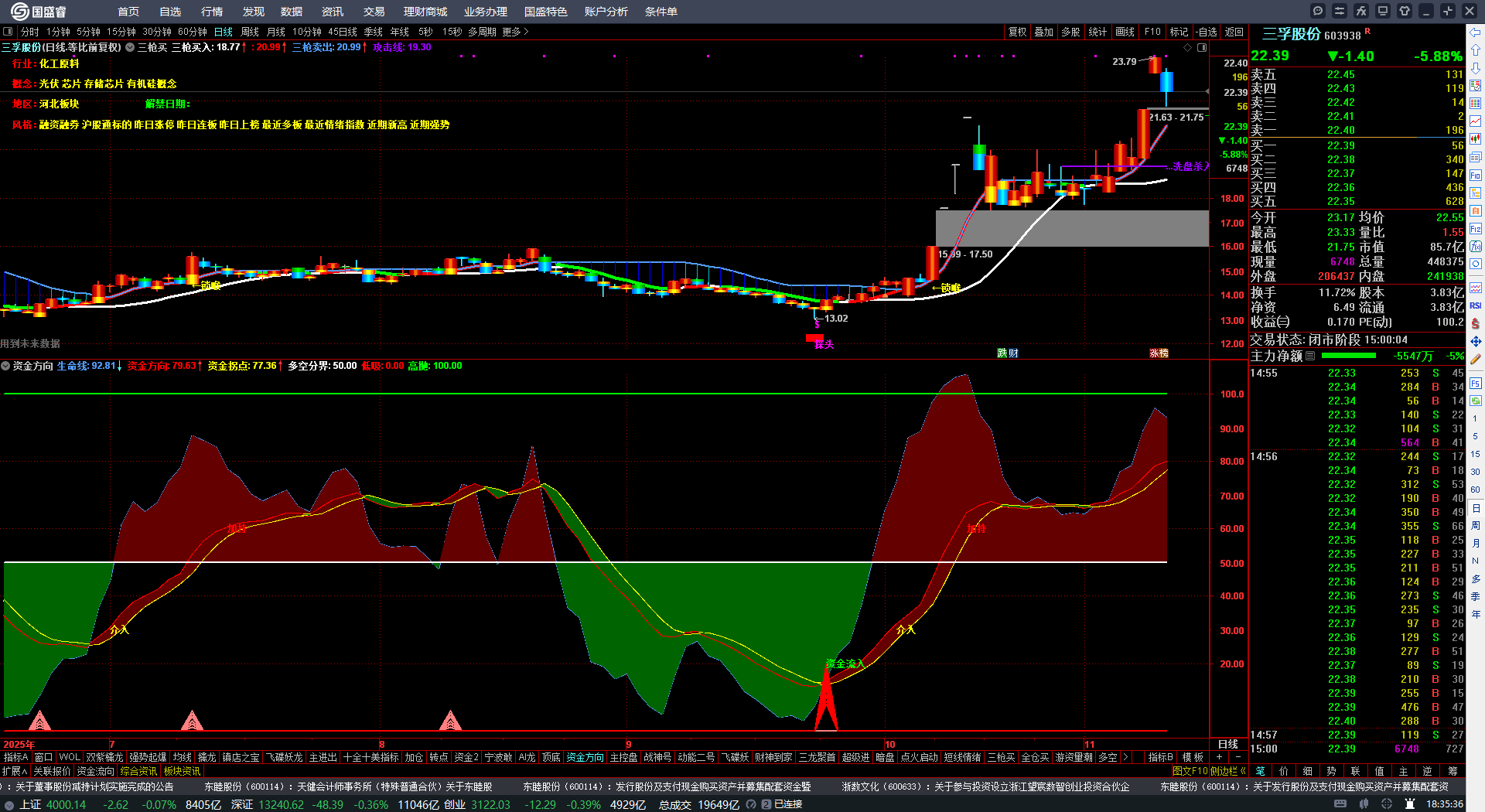Image resolution: width=1485 pixels, height=812 pixels.
Task: Click the screen layout icon in title bar
Action: [x=1383, y=11]
